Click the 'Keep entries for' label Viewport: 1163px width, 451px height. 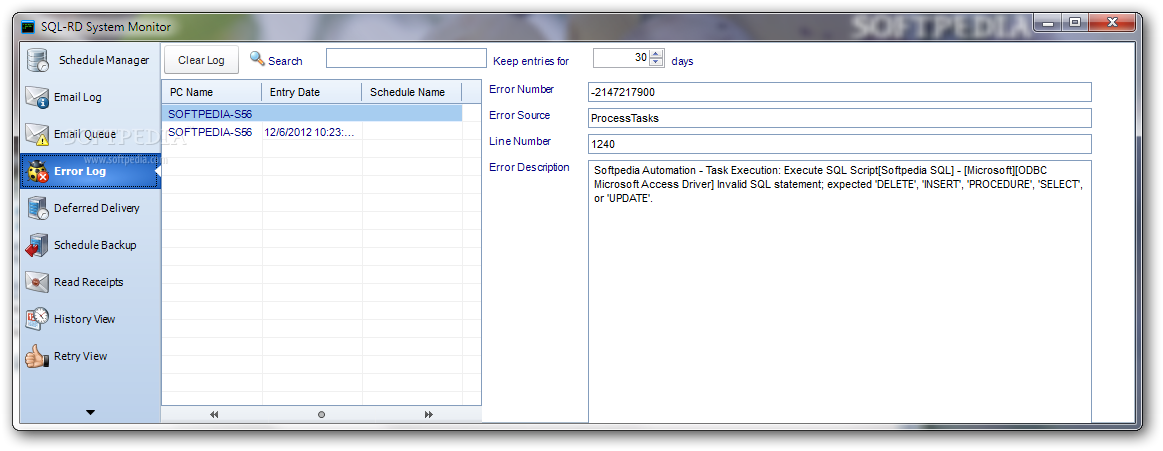tap(531, 61)
